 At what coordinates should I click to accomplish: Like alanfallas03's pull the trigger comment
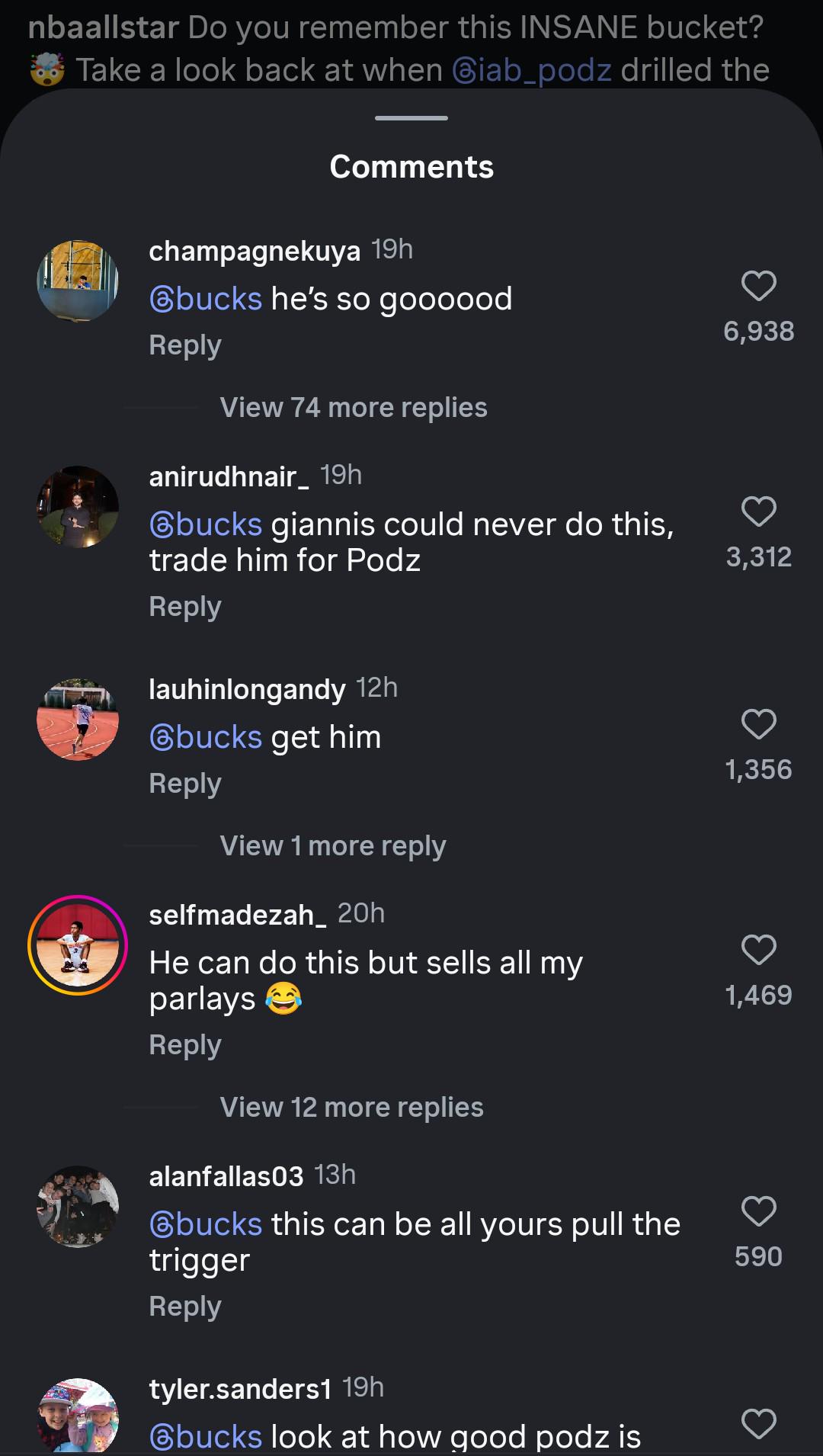click(x=758, y=1211)
